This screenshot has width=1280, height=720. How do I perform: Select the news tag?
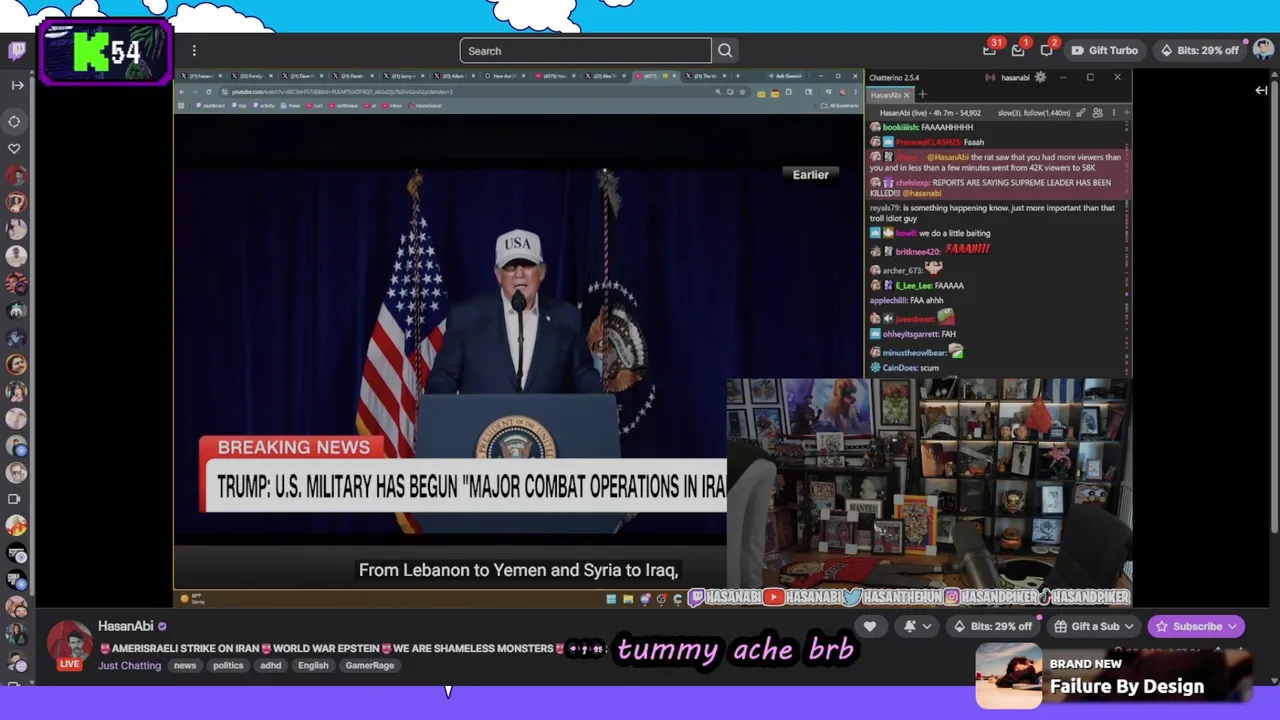point(185,666)
